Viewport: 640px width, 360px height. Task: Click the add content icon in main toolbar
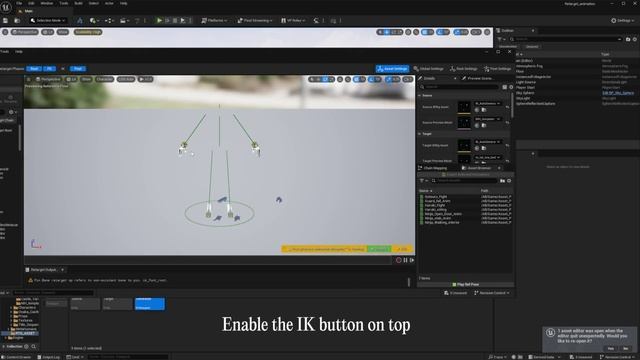(95, 20)
